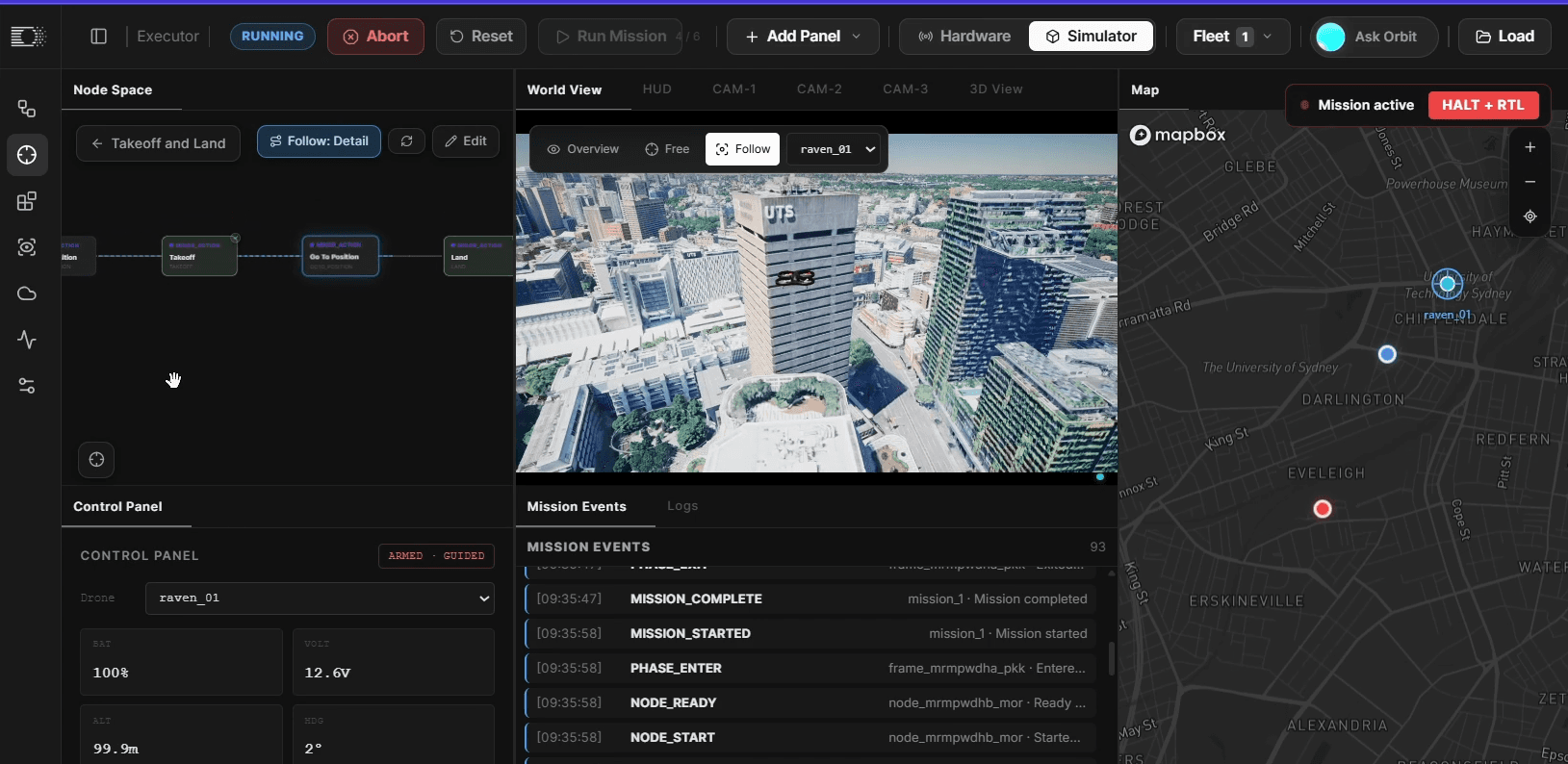Open the Logs tab

(682, 506)
